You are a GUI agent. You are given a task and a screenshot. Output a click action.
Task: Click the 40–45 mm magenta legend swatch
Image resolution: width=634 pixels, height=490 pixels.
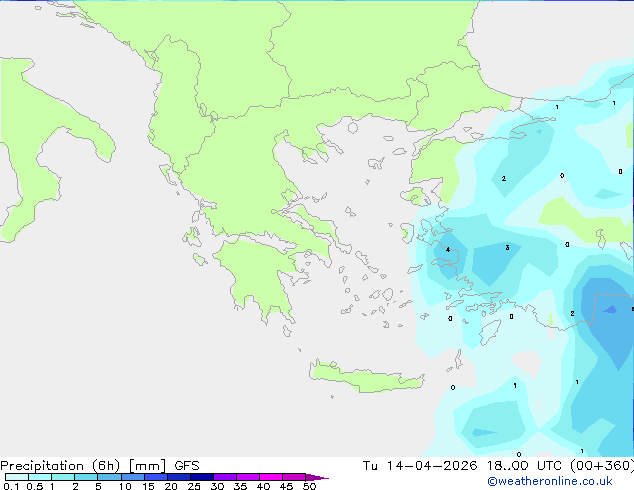click(x=271, y=477)
